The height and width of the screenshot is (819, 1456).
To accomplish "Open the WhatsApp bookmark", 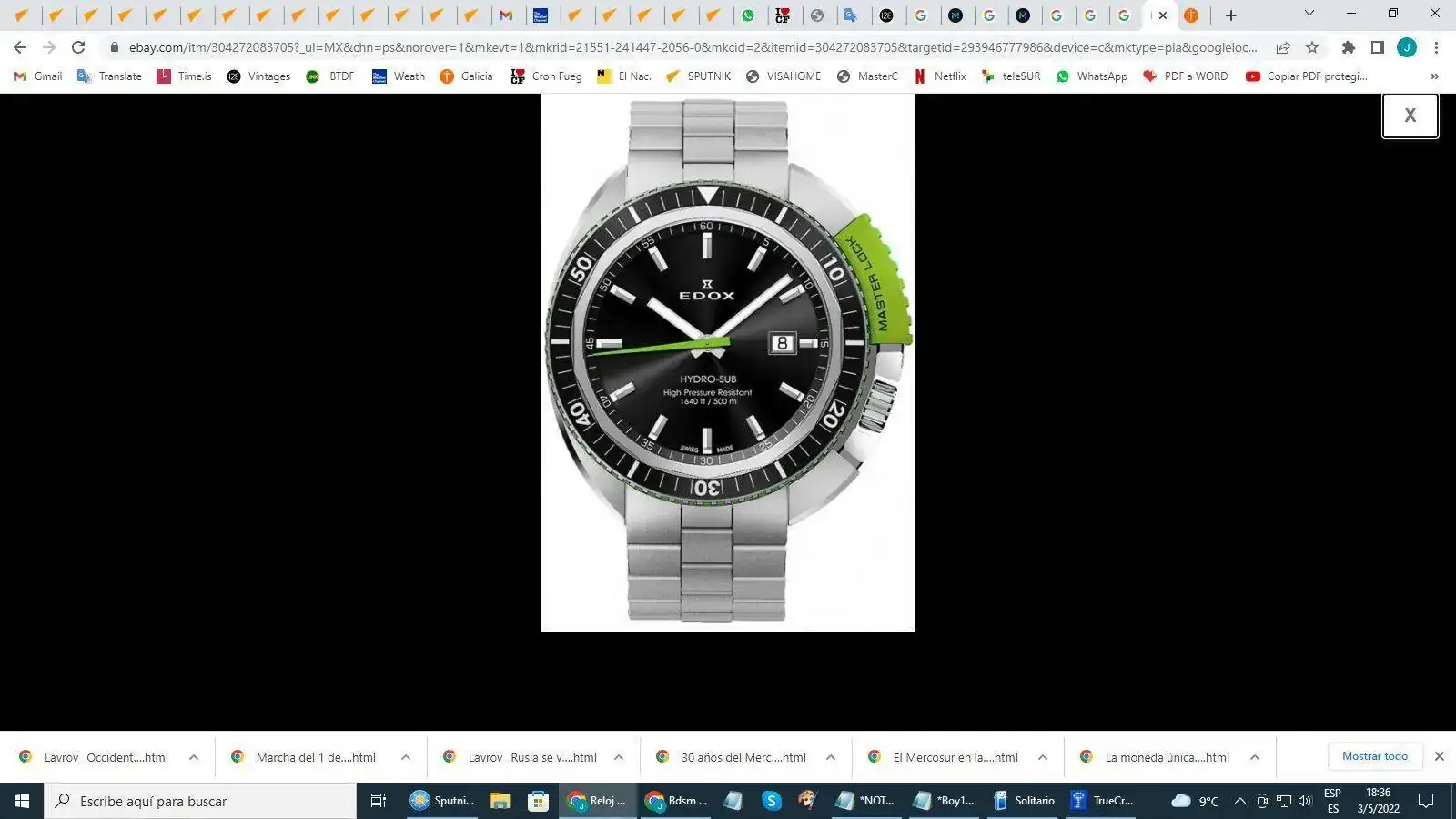I will (x=1092, y=76).
